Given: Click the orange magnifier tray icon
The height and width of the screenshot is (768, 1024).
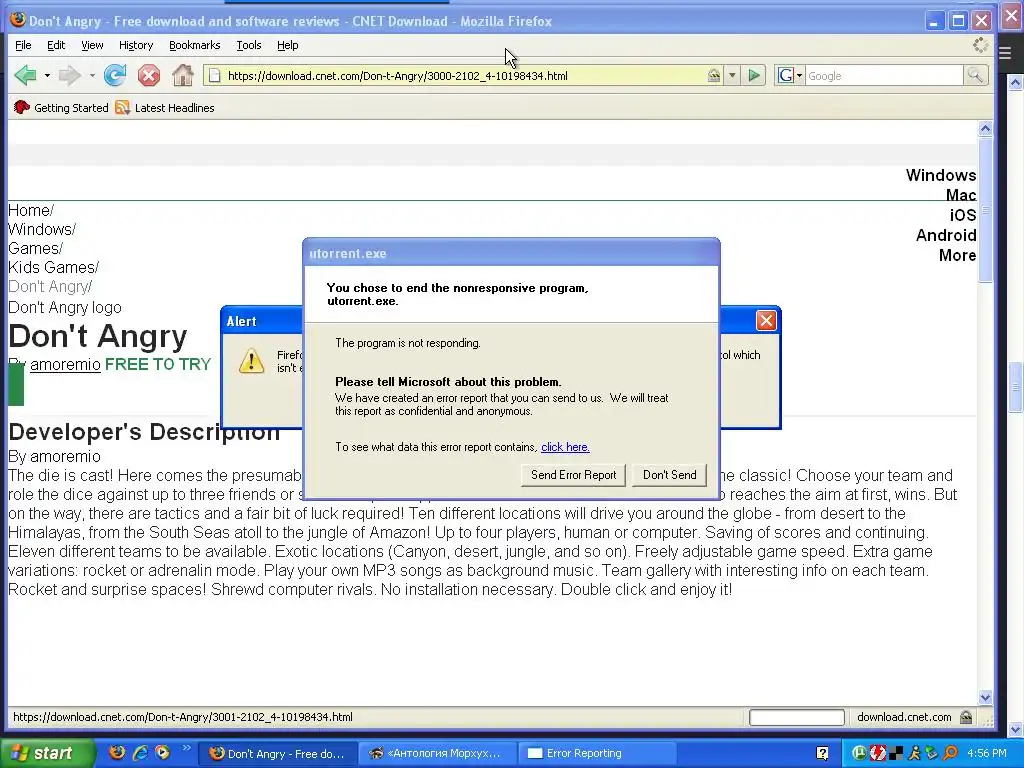Looking at the screenshot, I should pyautogui.click(x=951, y=754).
